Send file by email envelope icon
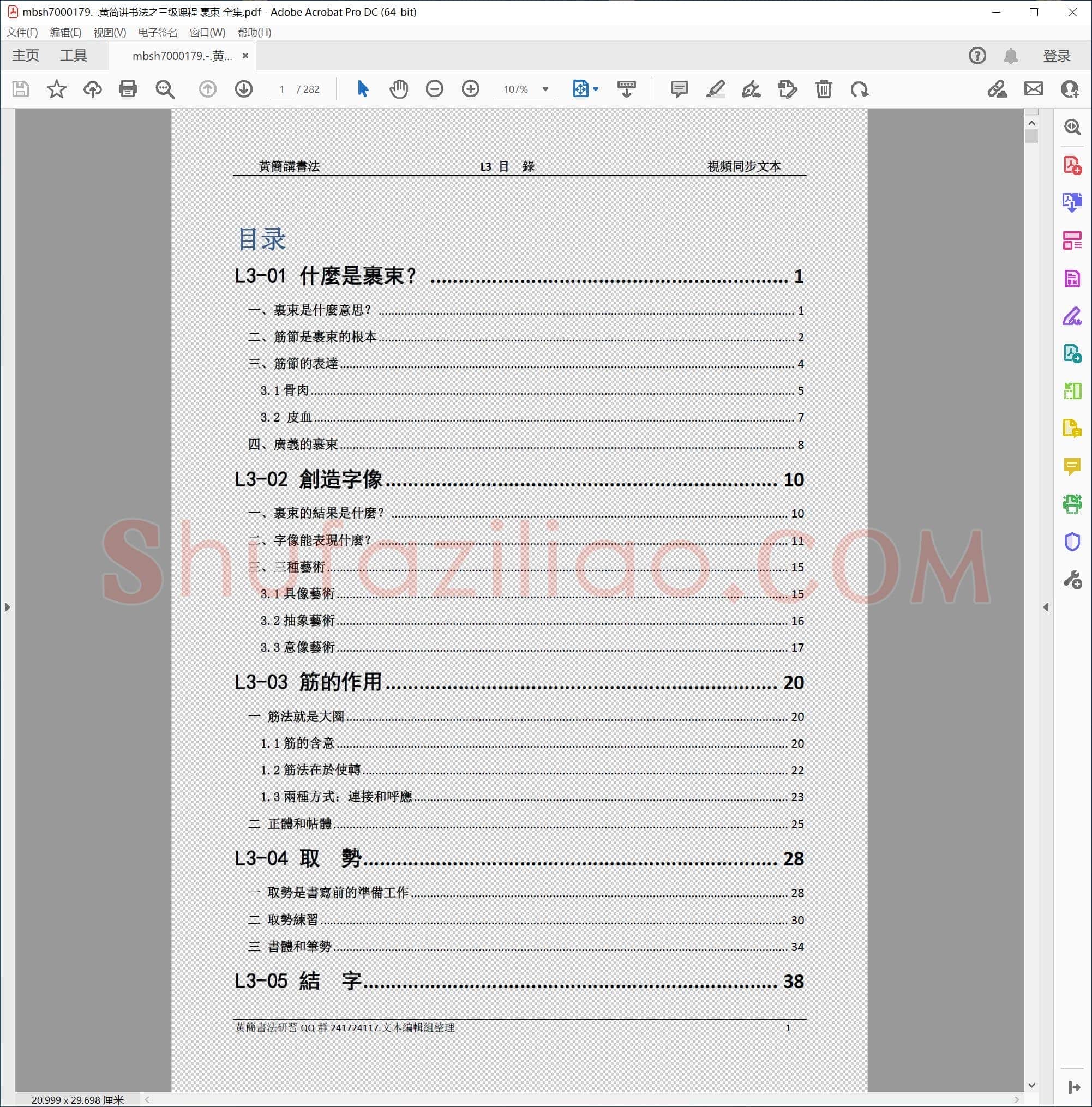This screenshot has height=1107, width=1092. (1034, 89)
